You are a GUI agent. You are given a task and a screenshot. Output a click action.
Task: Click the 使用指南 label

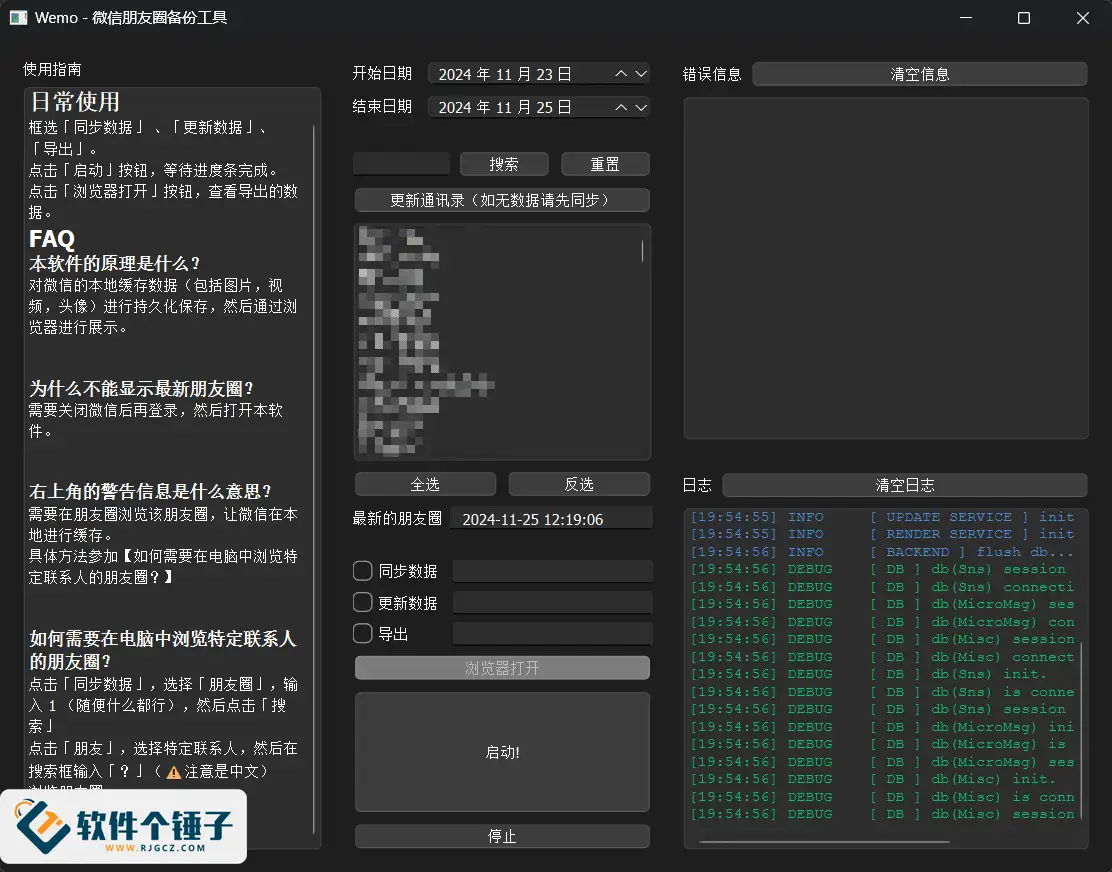click(x=52, y=69)
